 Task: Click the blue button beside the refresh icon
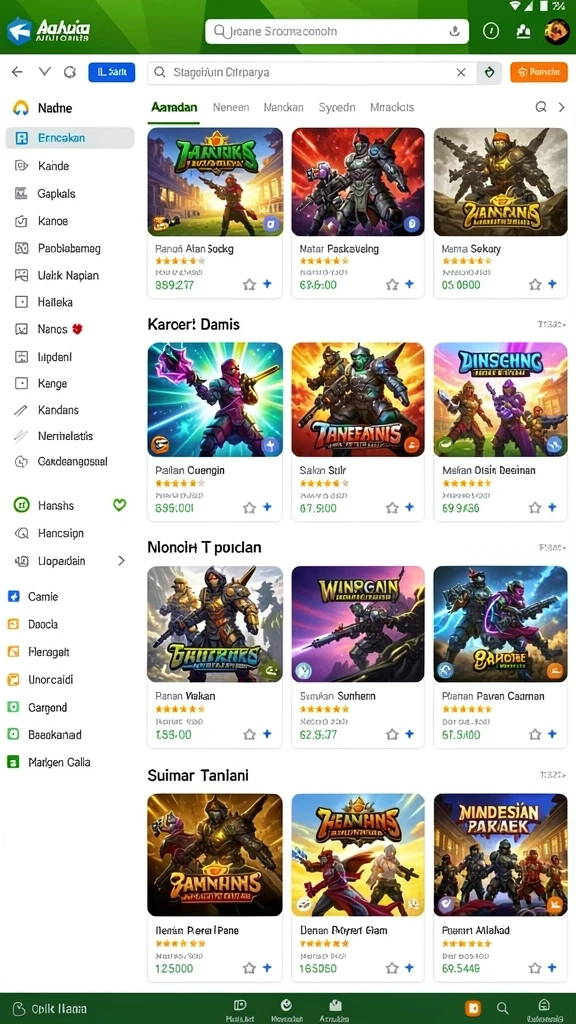click(112, 72)
